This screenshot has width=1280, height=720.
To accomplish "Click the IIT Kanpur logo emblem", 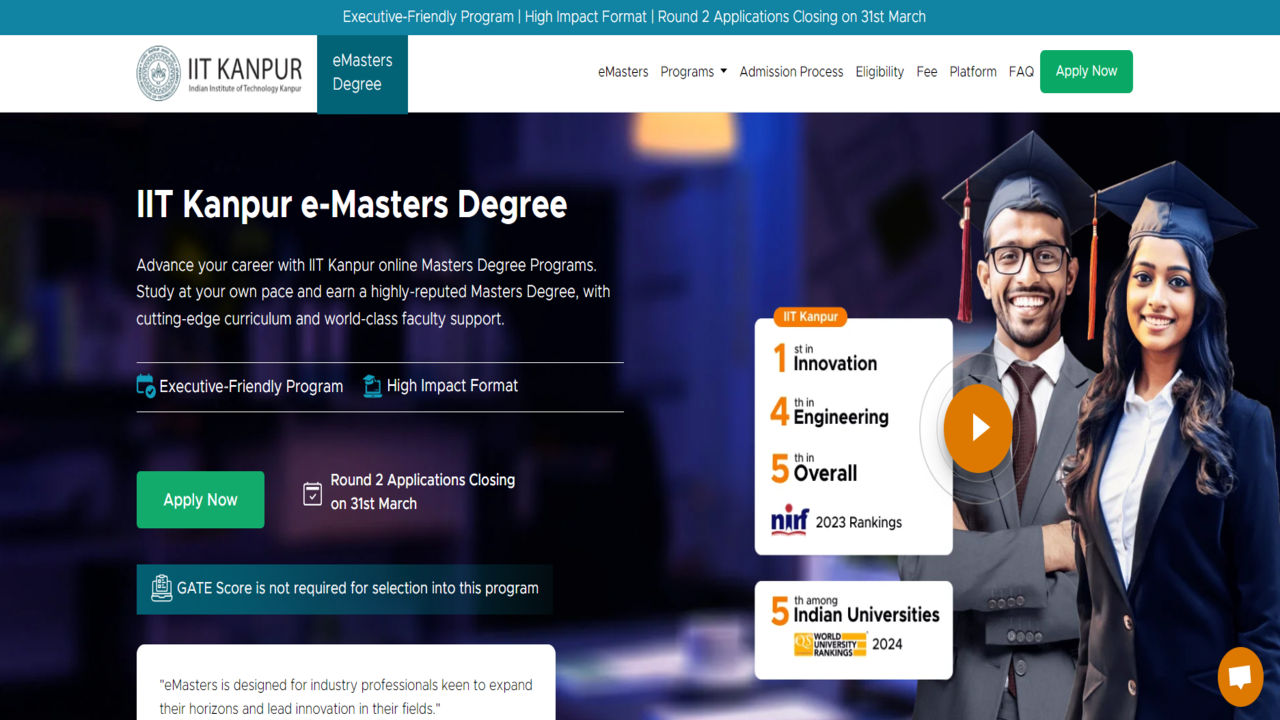I will [x=158, y=73].
